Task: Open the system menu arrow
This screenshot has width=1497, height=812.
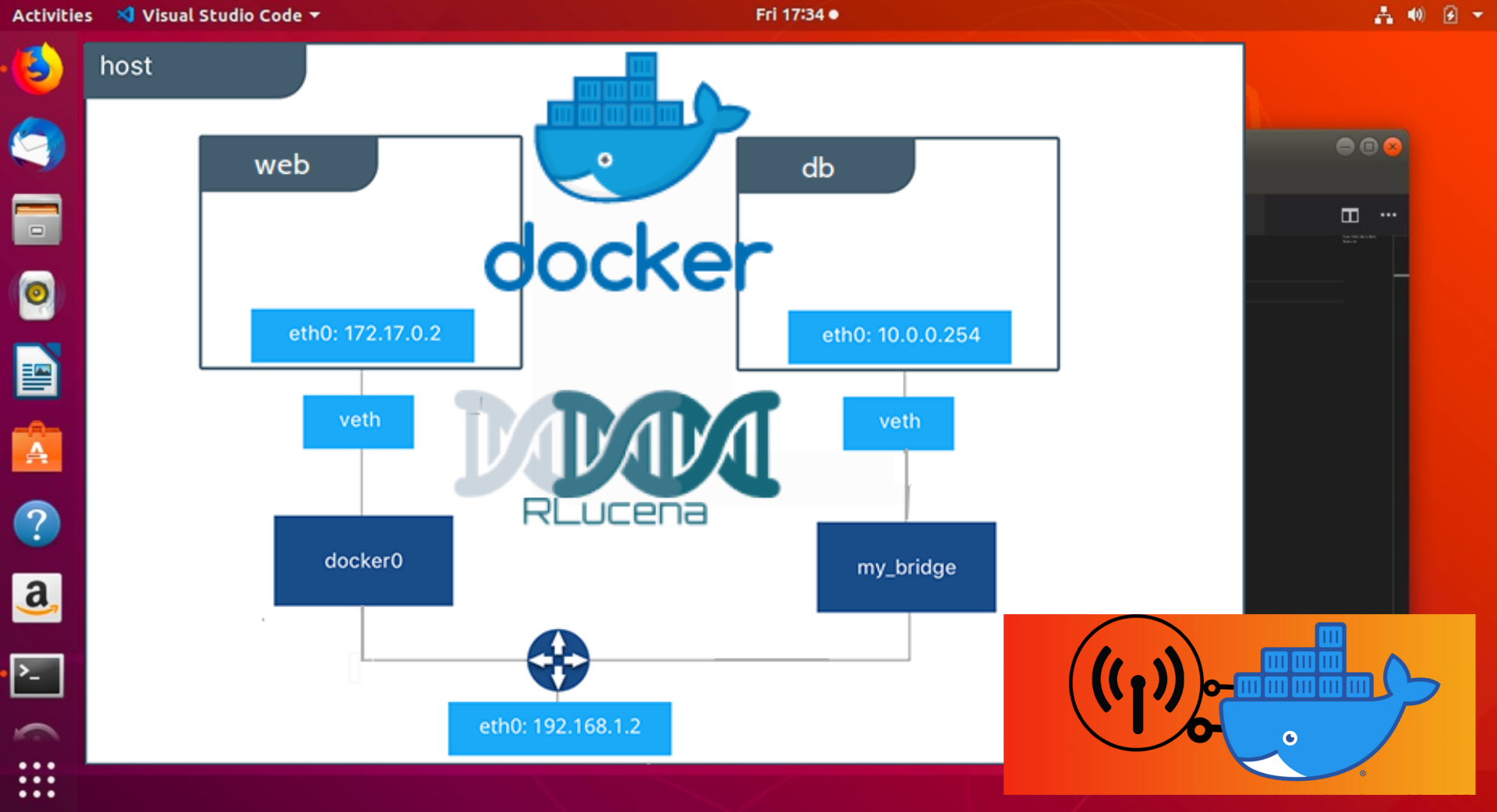Action: click(1478, 15)
